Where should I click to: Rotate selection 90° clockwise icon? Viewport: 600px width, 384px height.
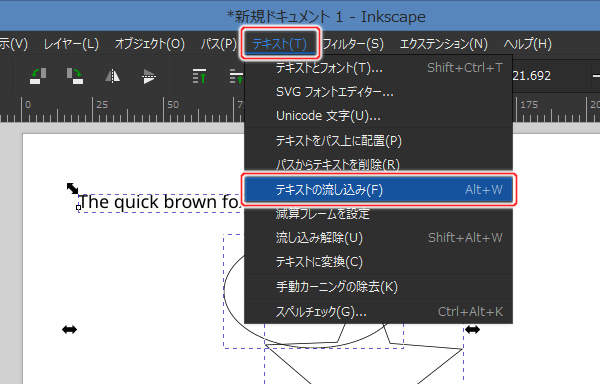pyautogui.click(x=75, y=76)
